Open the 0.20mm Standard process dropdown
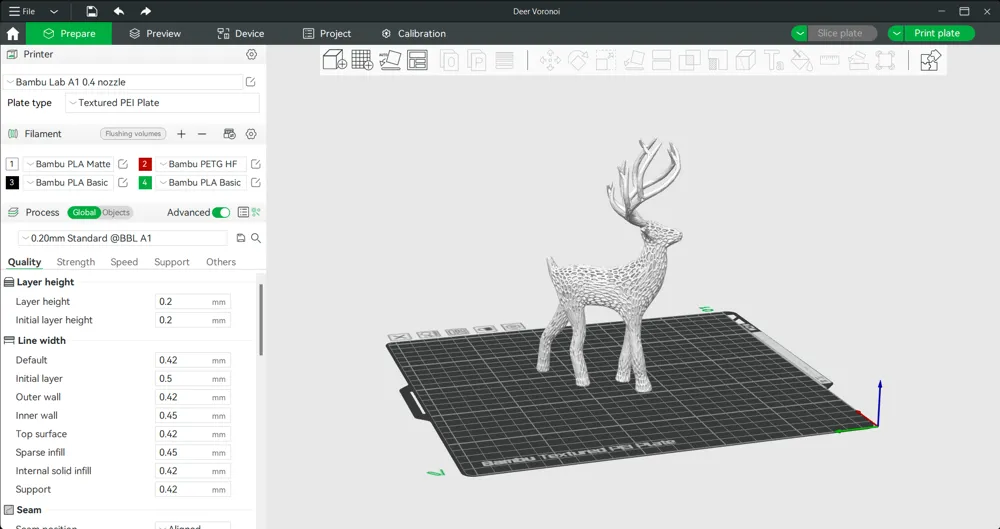 [x=122, y=238]
